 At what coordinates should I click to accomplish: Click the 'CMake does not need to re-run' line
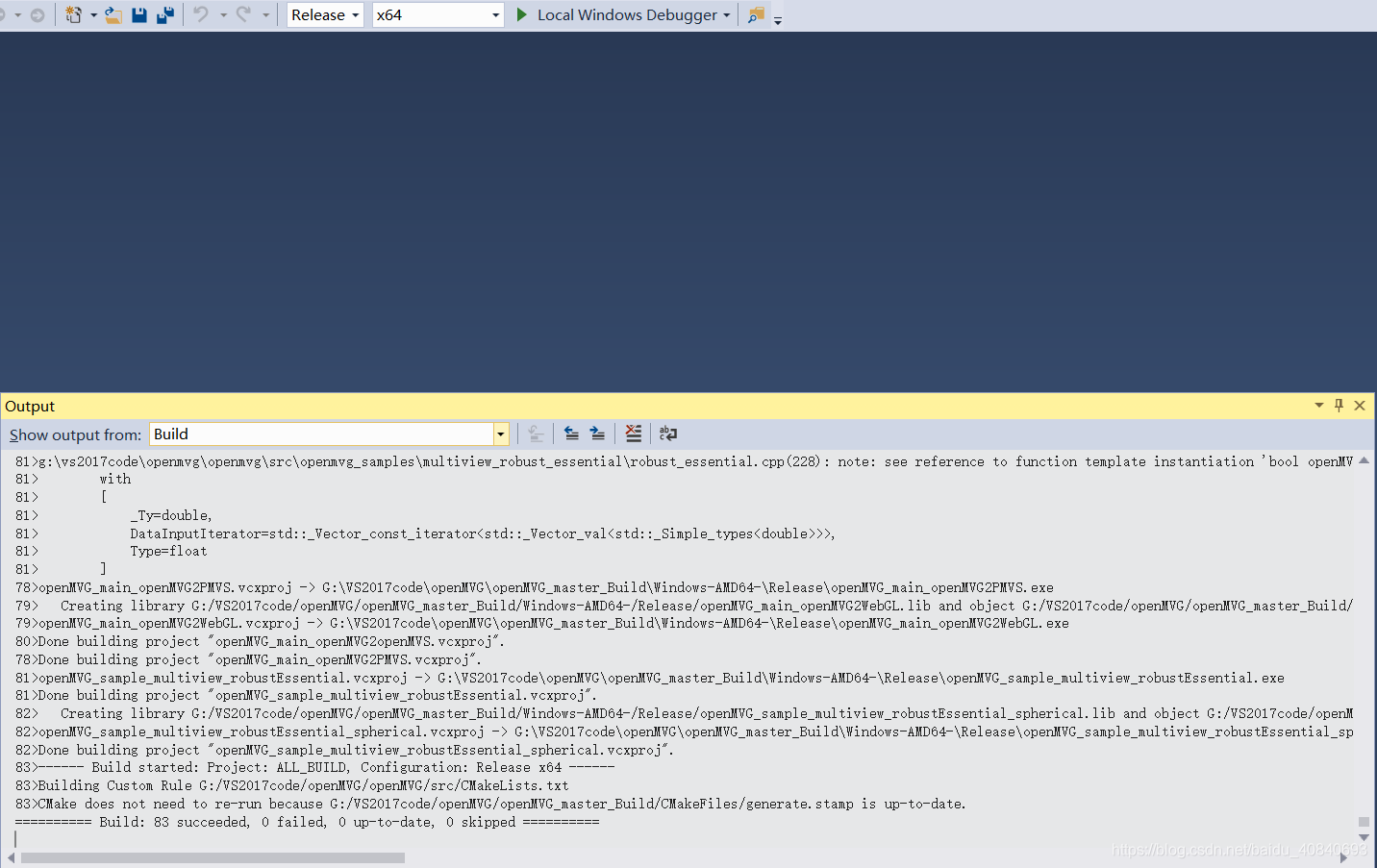[490, 804]
